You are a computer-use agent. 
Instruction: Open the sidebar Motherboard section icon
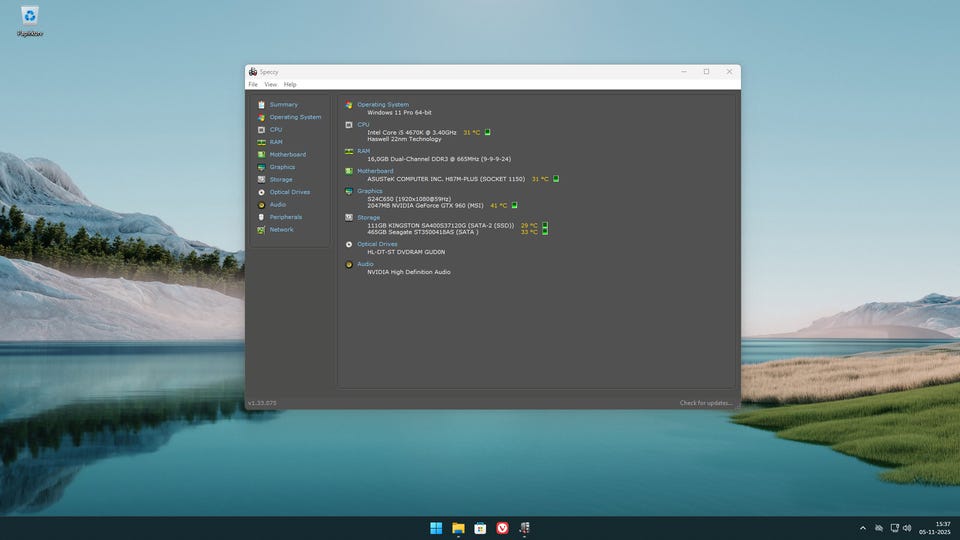point(261,155)
